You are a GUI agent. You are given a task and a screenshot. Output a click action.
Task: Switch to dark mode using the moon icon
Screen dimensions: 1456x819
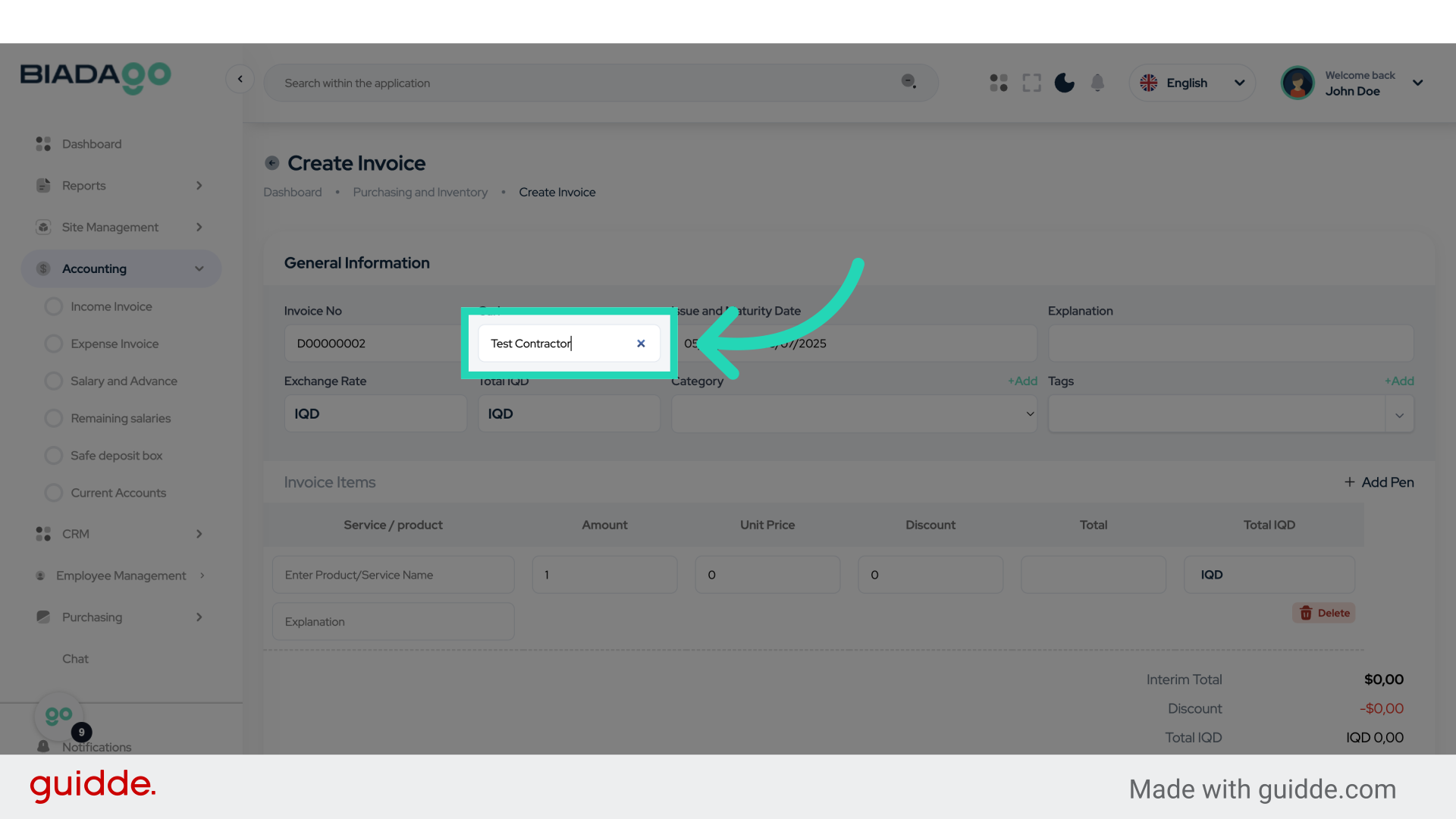pos(1065,83)
